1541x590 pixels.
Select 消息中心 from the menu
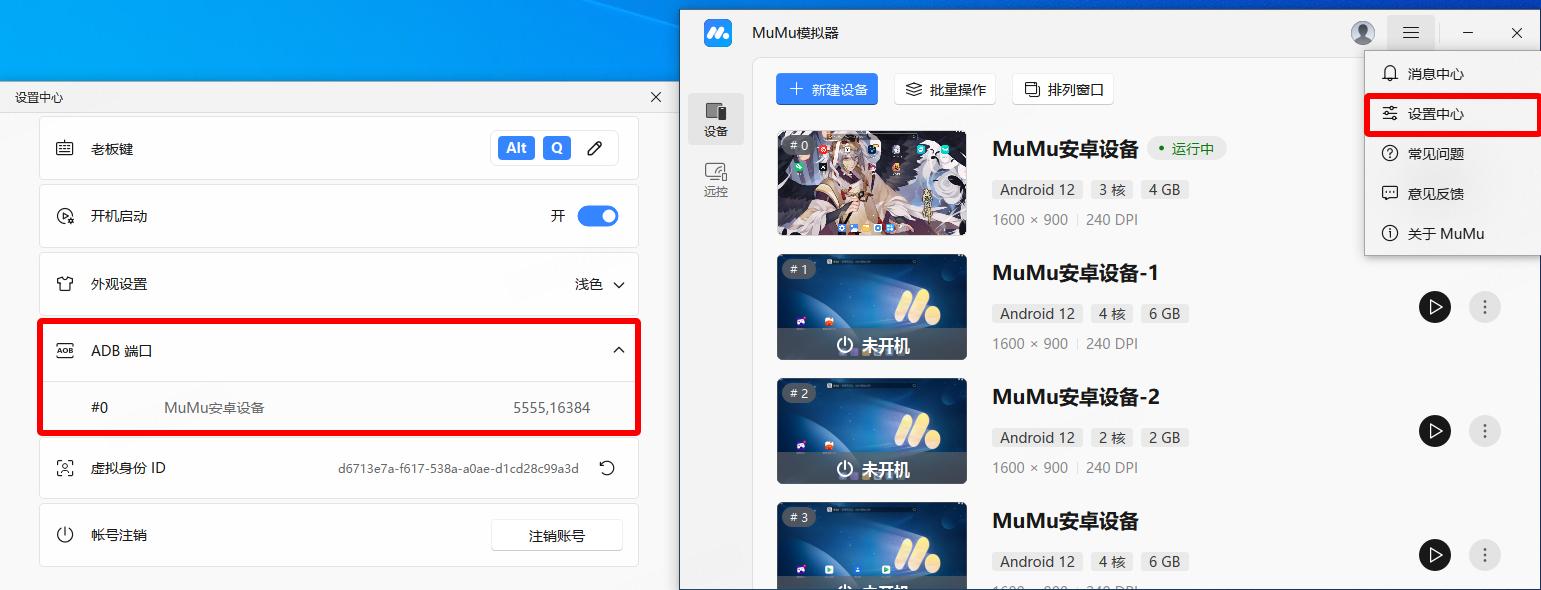(1435, 74)
